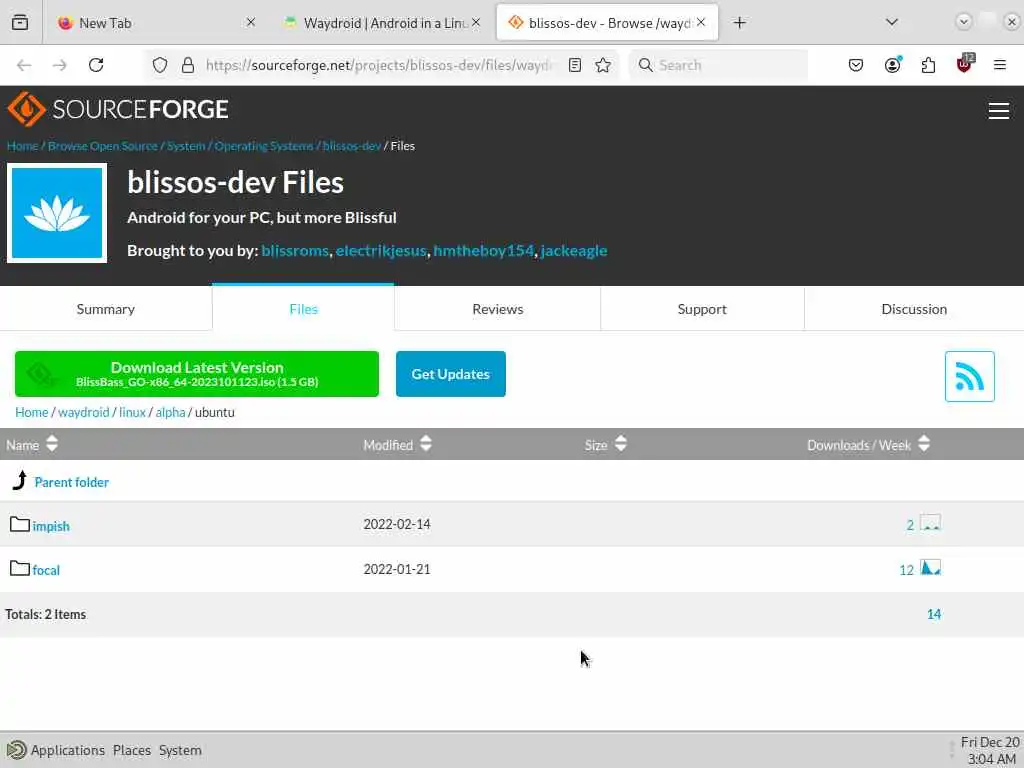Click the impish folder icon

[20, 524]
